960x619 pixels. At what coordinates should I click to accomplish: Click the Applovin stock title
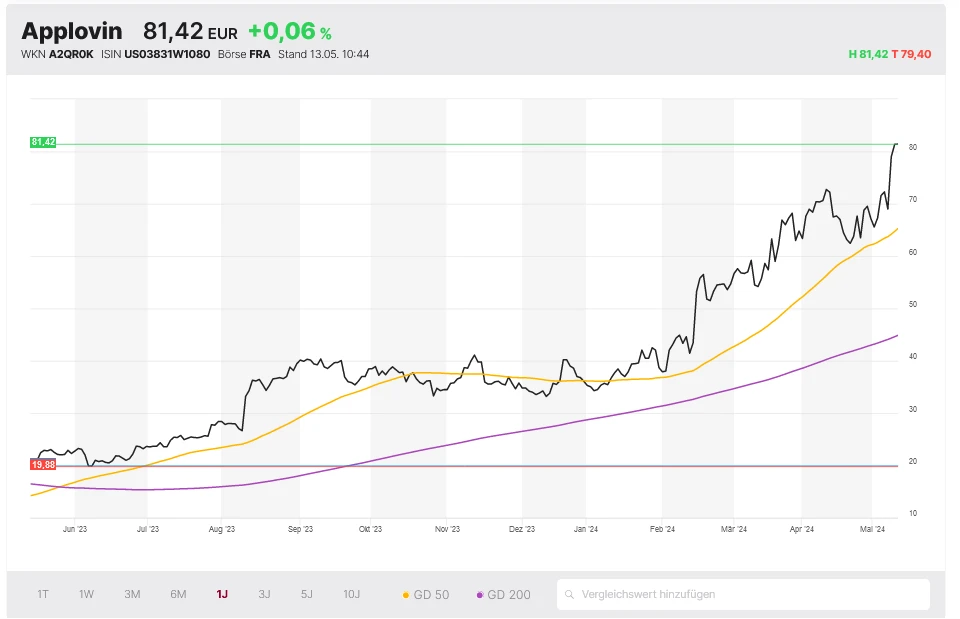coord(72,31)
